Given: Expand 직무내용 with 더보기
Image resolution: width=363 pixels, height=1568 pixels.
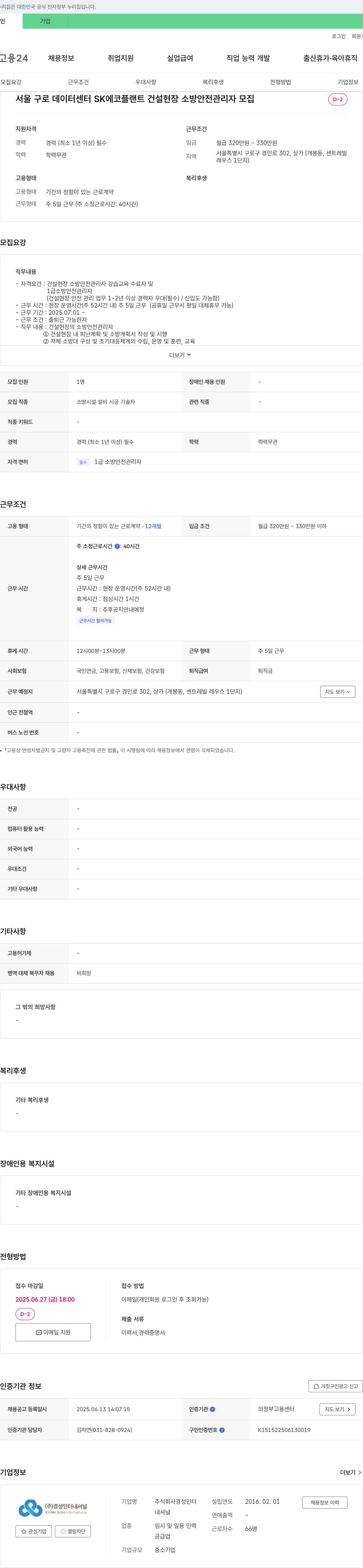Looking at the screenshot, I should coord(180,355).
